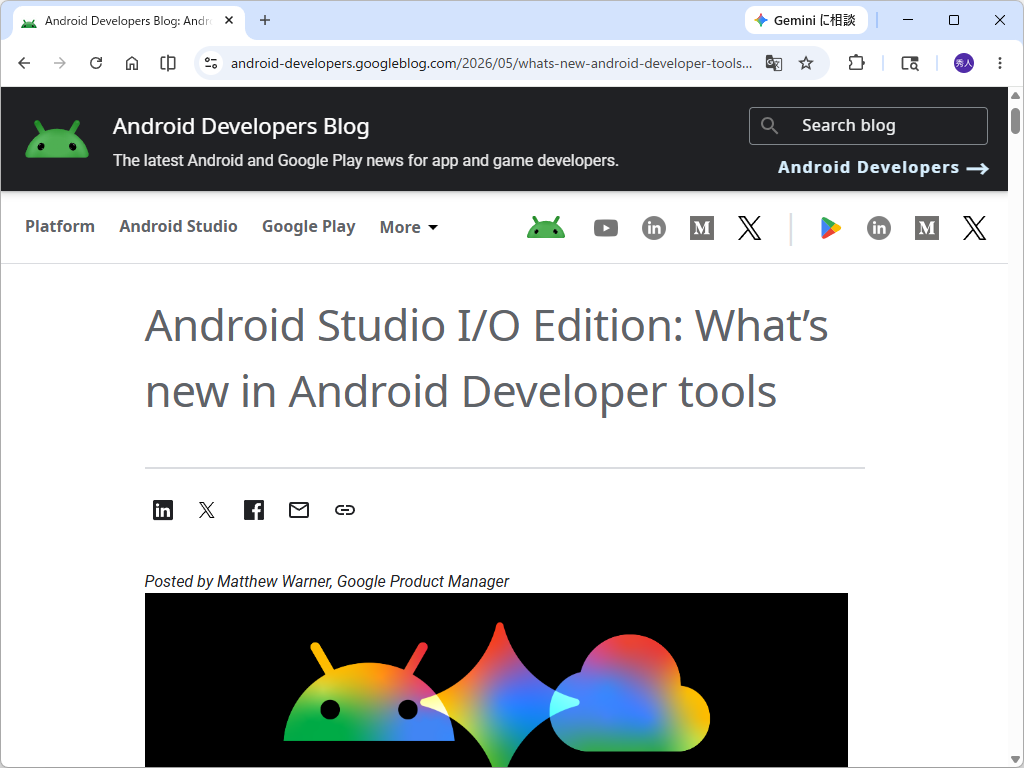Toggle the side panel split view icon
Image resolution: width=1024 pixels, height=768 pixels.
tap(168, 63)
